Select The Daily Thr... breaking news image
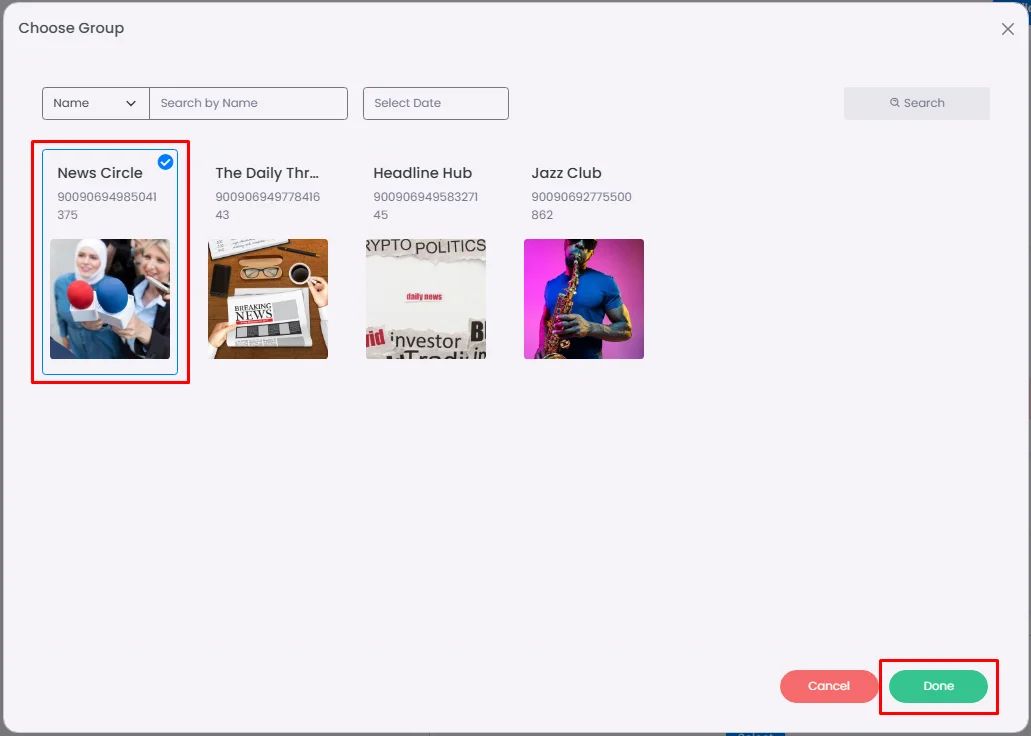The image size is (1031, 736). (x=268, y=299)
